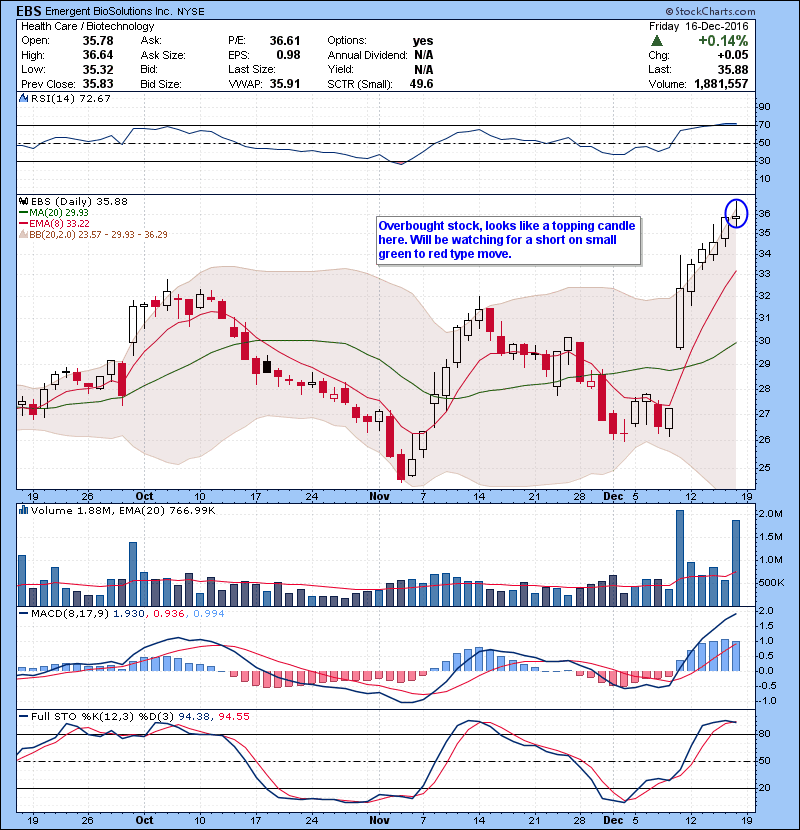Image resolution: width=800 pixels, height=830 pixels.
Task: Click the Nov label on the price chart date axis
Action: click(x=379, y=496)
